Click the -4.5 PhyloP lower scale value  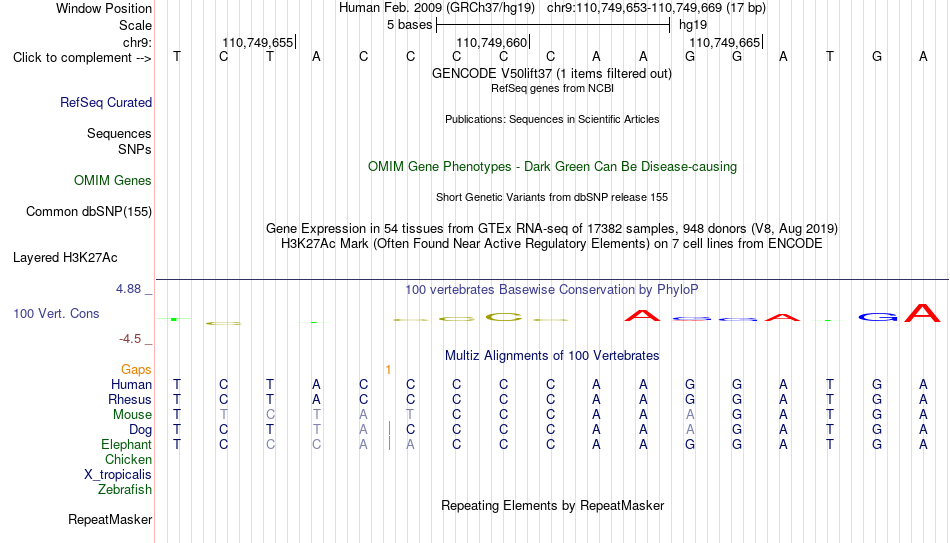click(130, 339)
